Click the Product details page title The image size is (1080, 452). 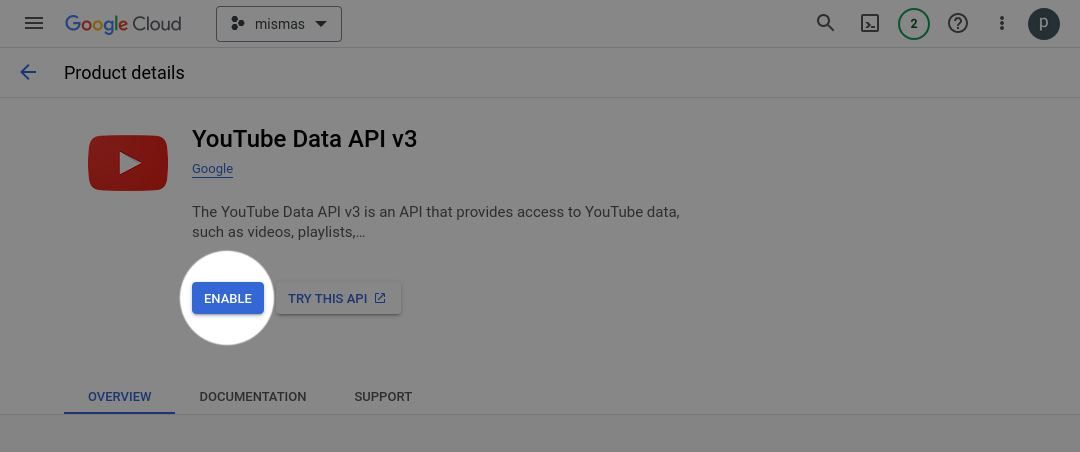click(x=124, y=73)
